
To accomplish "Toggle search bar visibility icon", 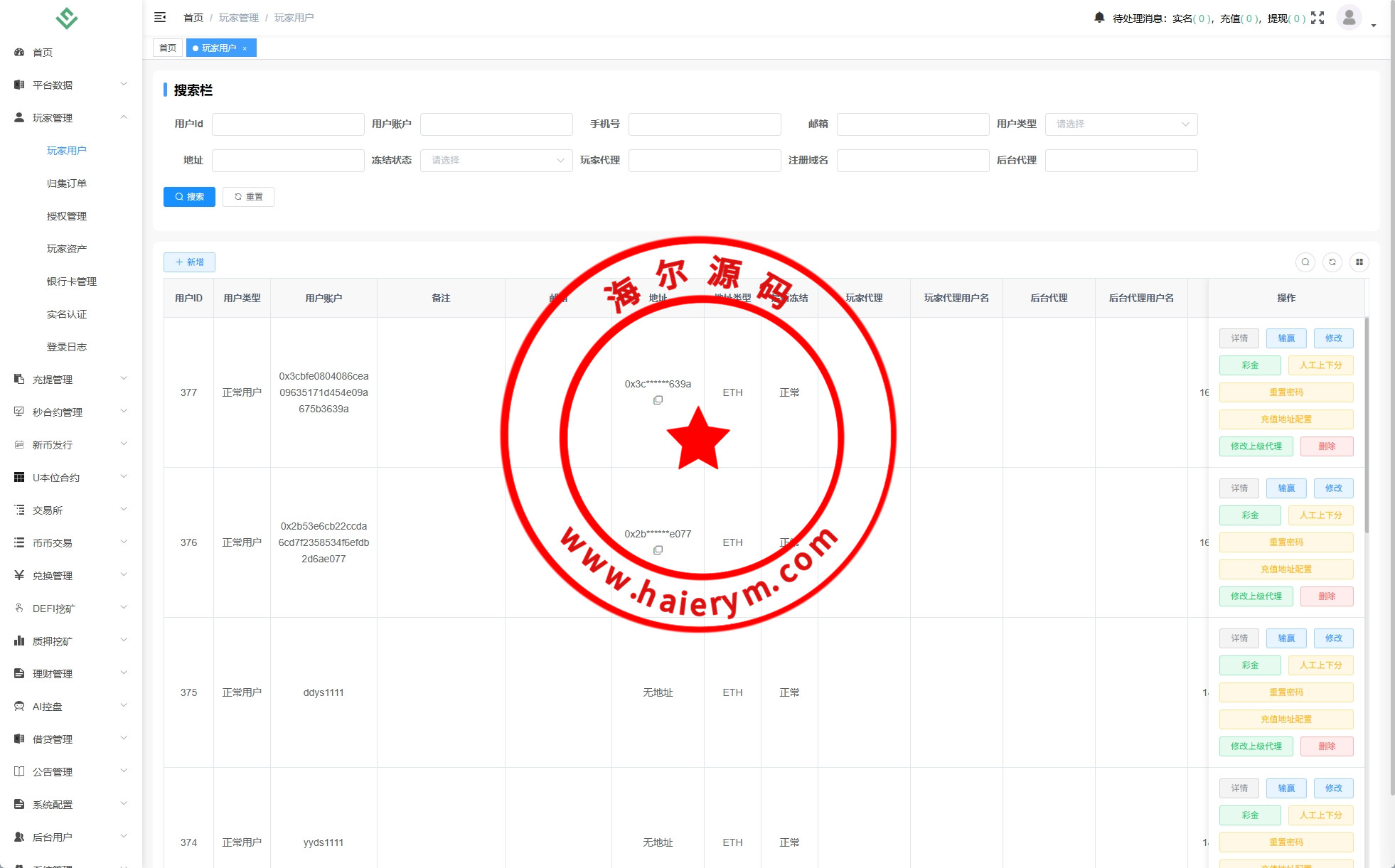I will [x=1305, y=262].
